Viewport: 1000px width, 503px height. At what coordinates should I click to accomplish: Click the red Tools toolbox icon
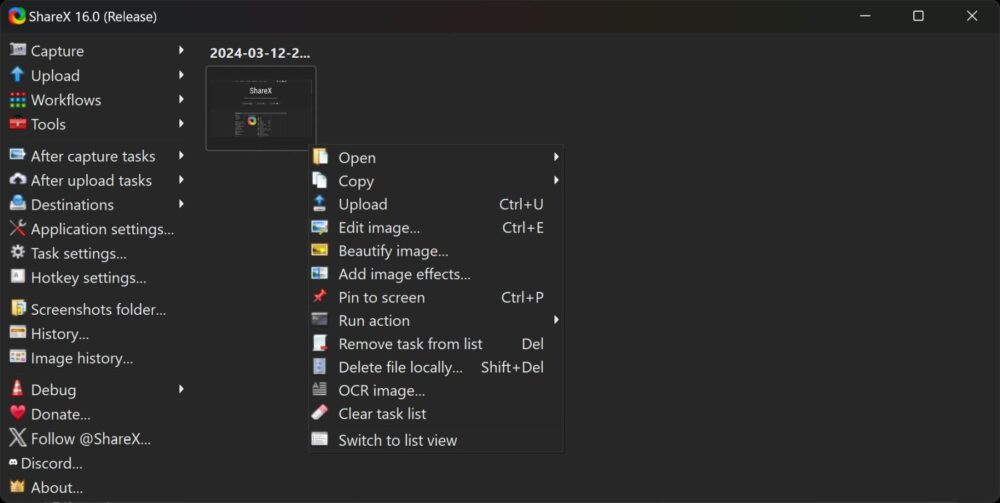(17, 124)
